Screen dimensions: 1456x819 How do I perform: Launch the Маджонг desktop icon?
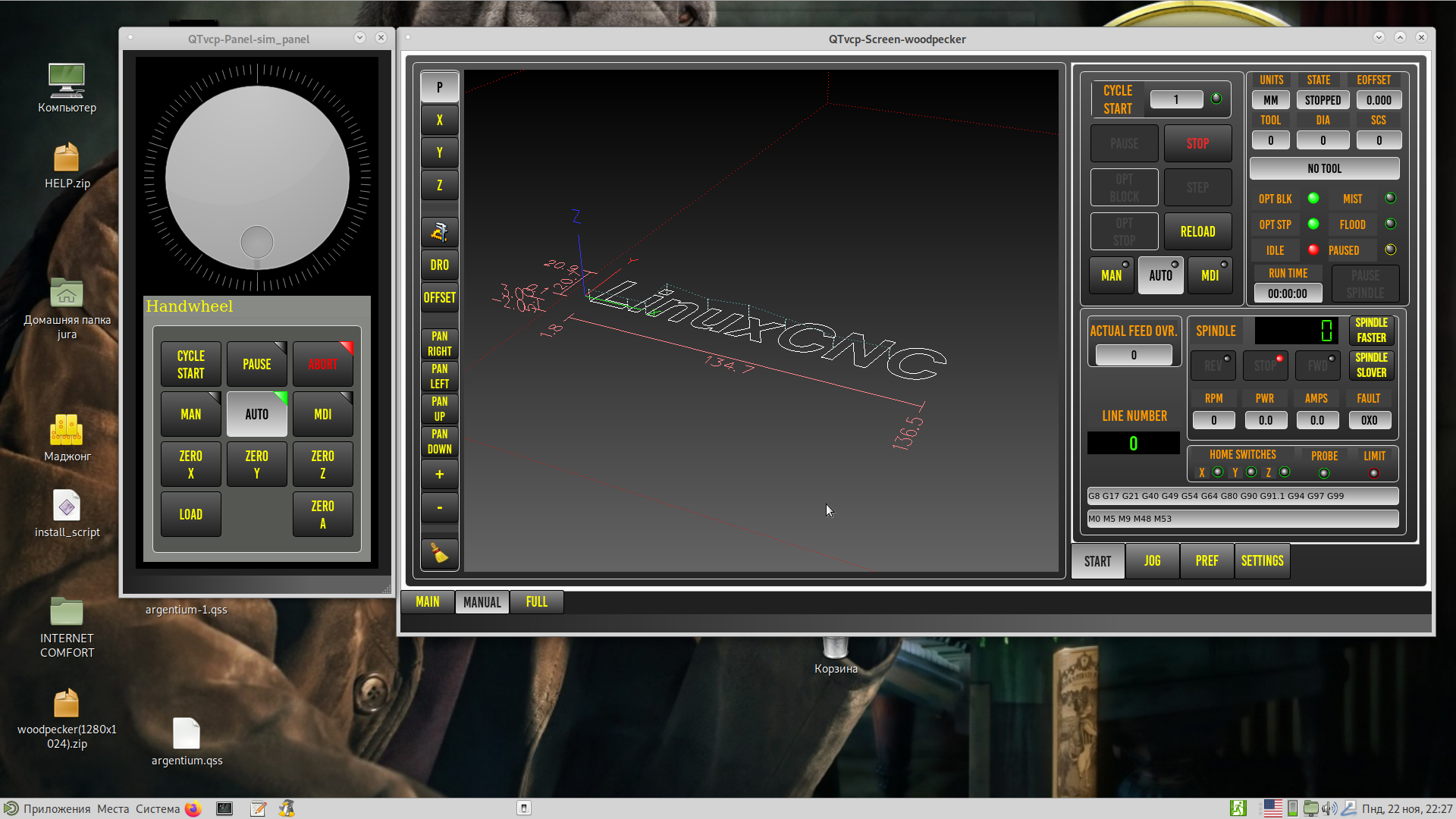[x=67, y=438]
